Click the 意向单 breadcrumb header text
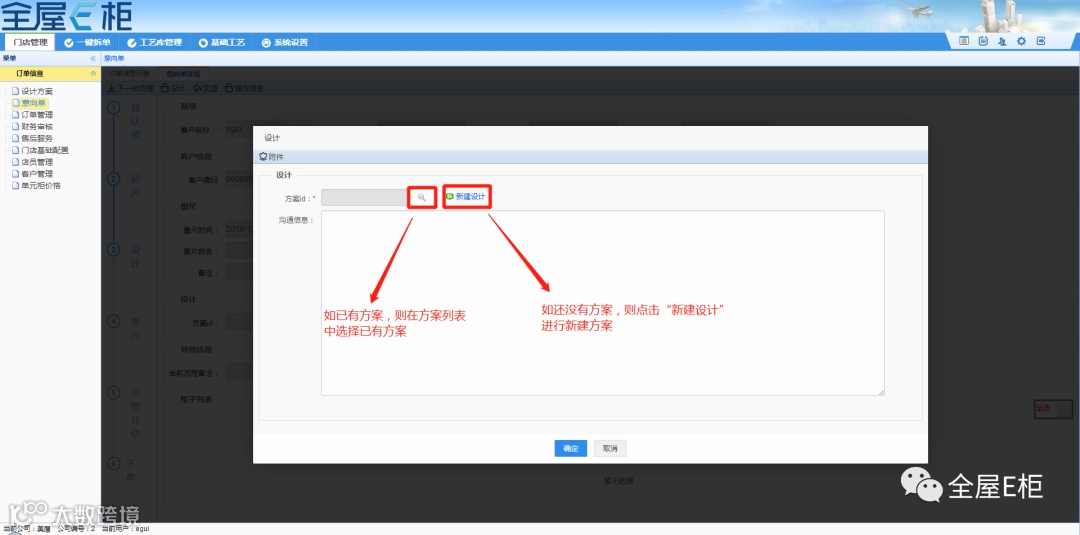This screenshot has width=1080, height=535. 114,59
